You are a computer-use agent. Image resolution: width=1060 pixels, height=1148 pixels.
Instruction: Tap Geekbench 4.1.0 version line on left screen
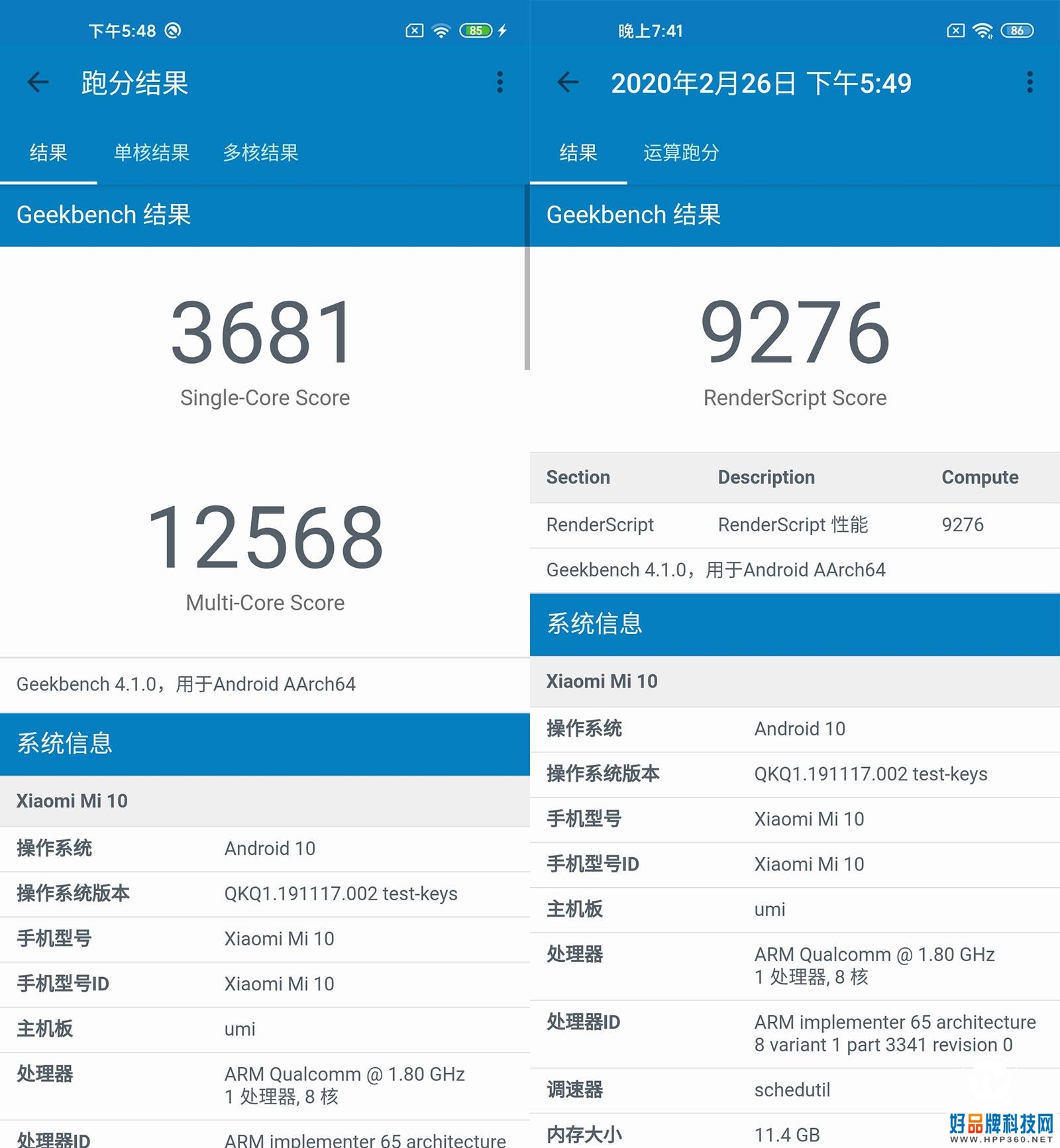[186, 684]
